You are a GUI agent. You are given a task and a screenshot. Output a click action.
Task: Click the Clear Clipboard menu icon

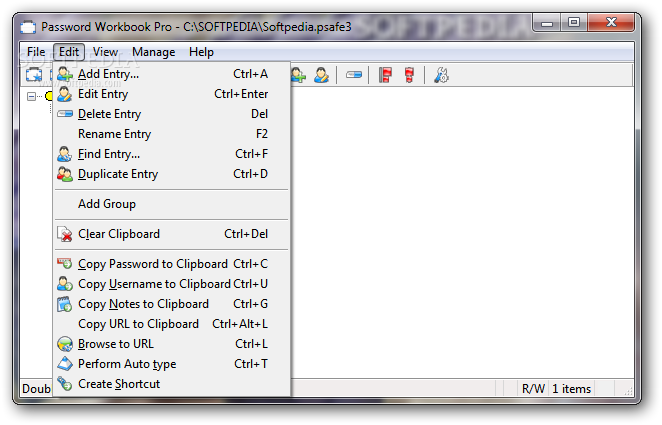[x=65, y=234]
